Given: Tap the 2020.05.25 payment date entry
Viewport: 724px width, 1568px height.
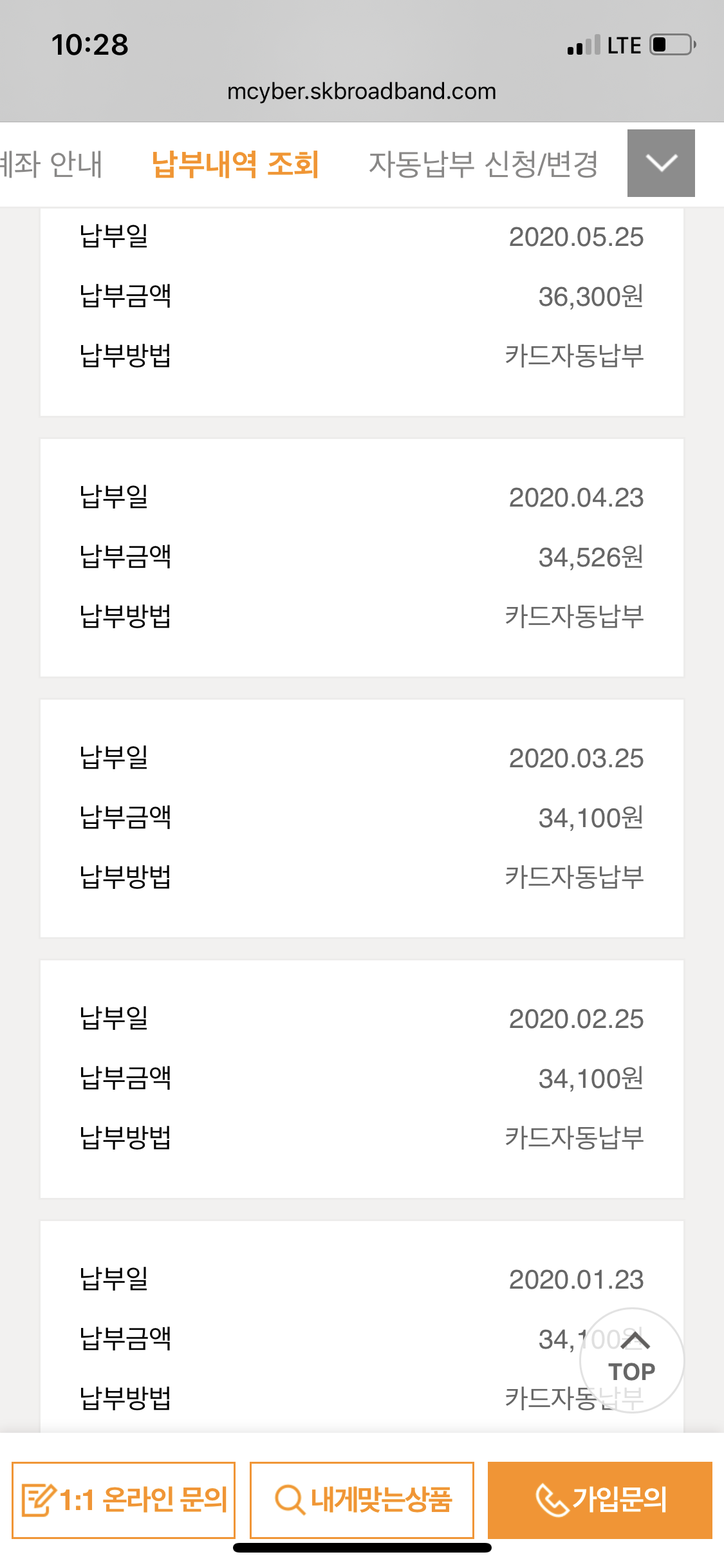Looking at the screenshot, I should [x=576, y=237].
